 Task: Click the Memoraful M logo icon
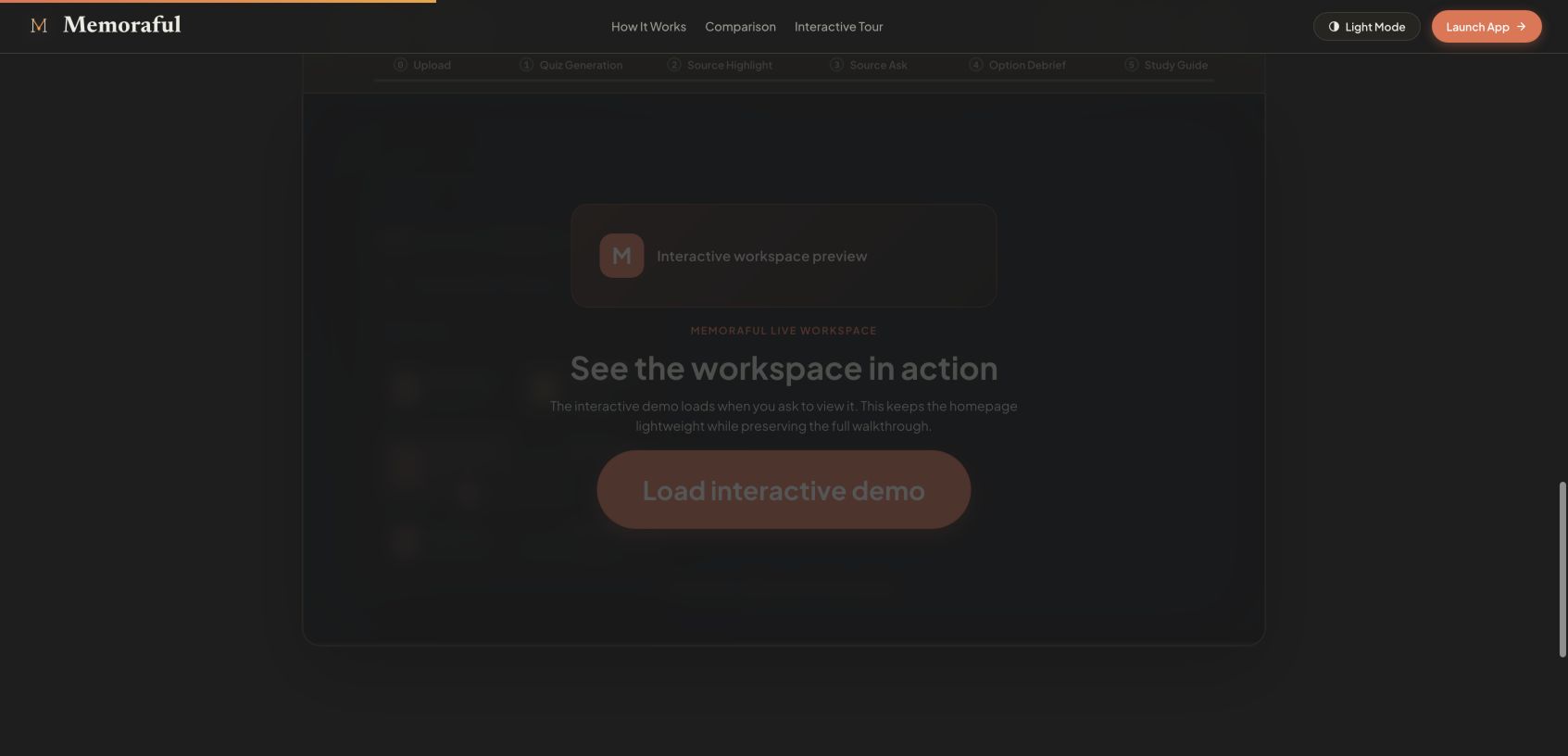point(39,26)
